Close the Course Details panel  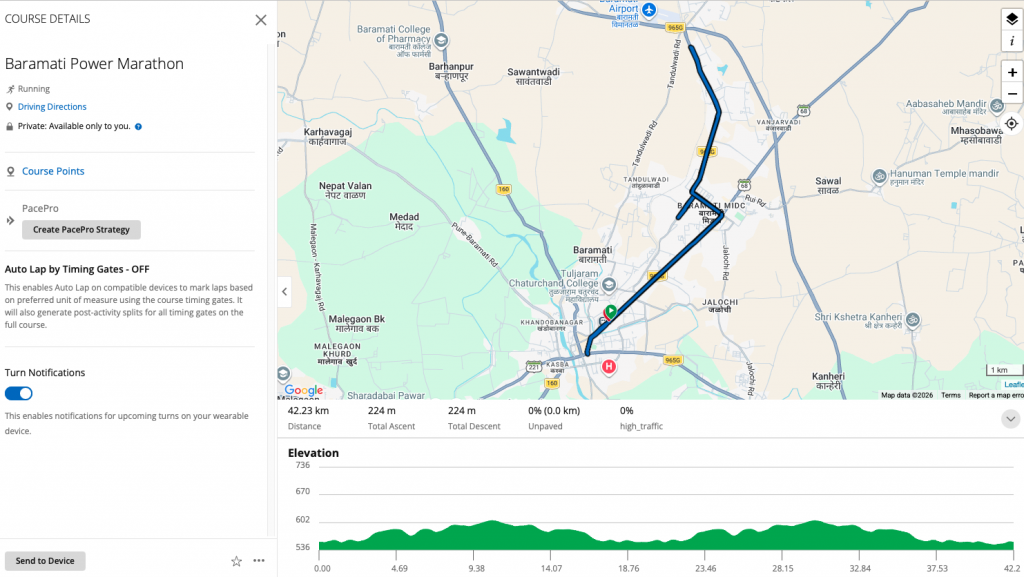pos(261,20)
